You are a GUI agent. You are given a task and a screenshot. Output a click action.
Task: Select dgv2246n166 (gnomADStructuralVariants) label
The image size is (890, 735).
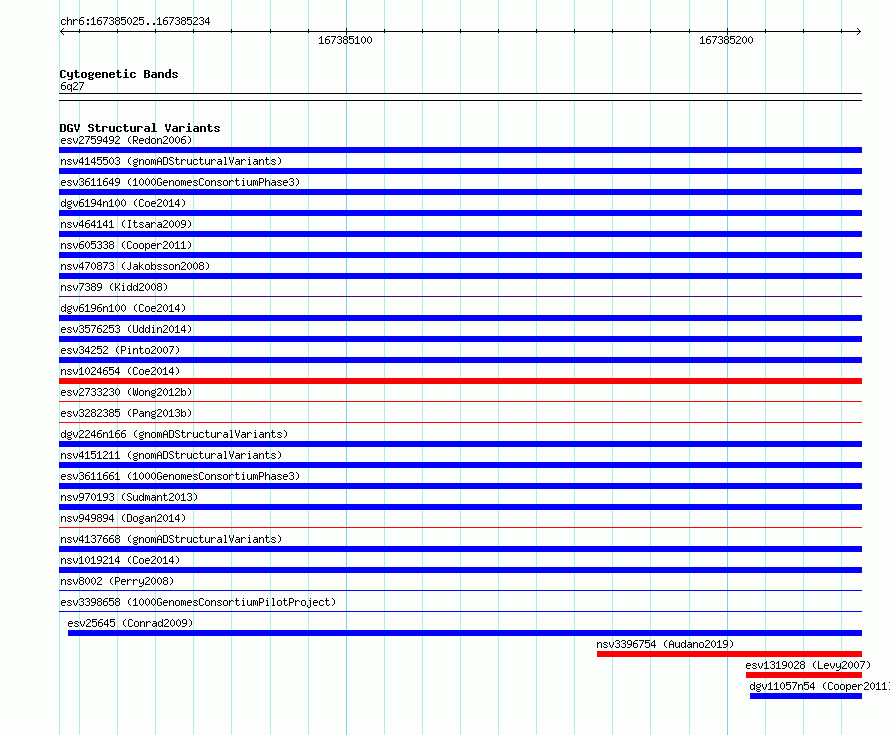coord(174,434)
